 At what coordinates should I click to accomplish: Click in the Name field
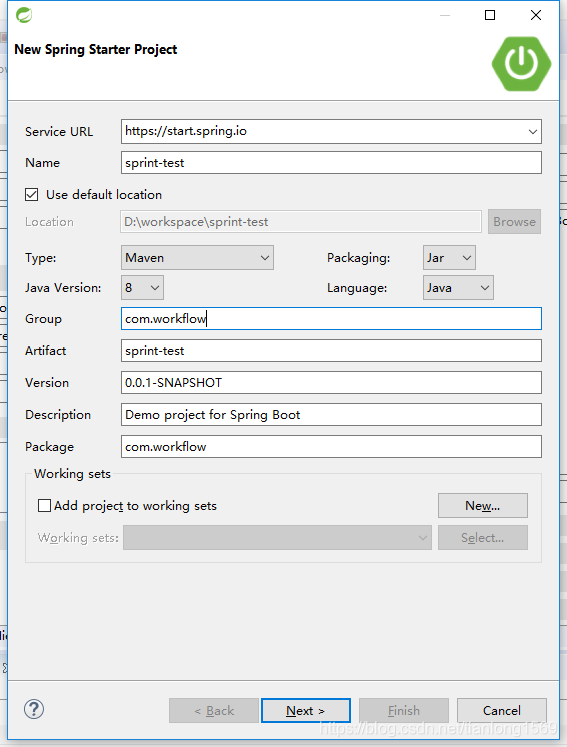331,162
